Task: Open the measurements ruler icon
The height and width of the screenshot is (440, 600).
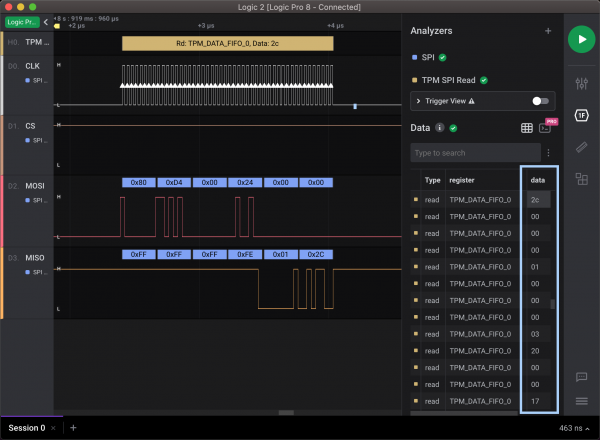Action: (x=581, y=147)
